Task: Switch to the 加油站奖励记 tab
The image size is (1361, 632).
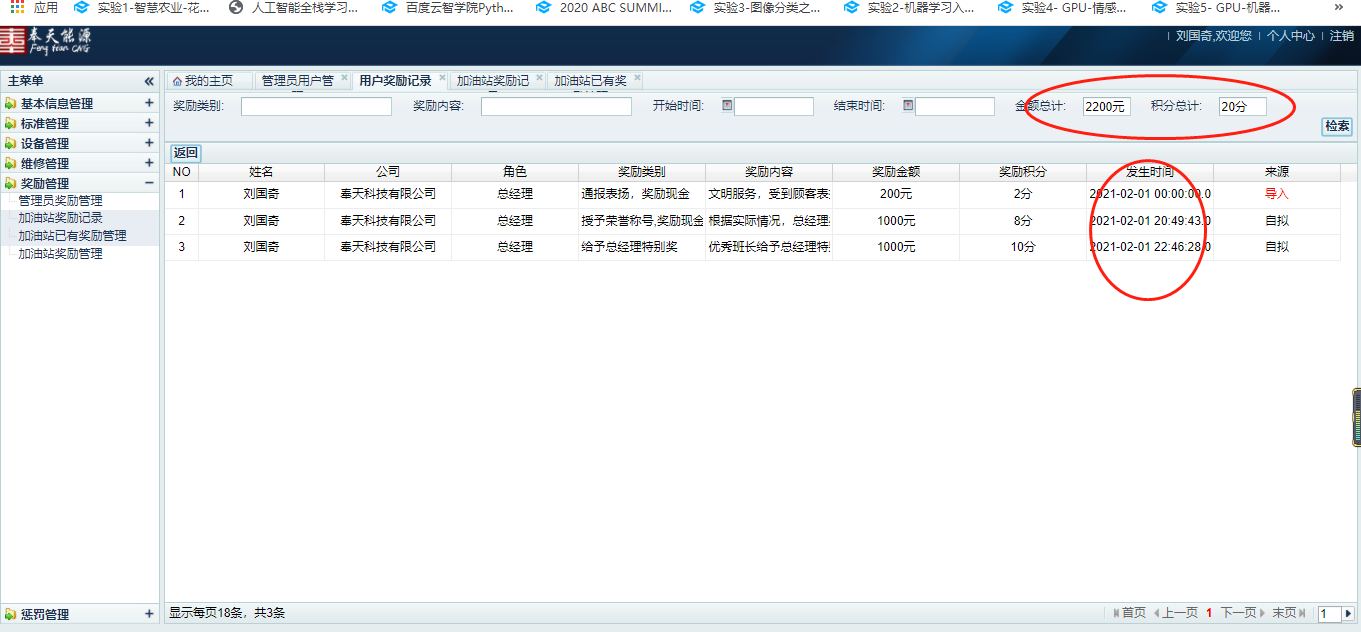Action: click(x=492, y=81)
